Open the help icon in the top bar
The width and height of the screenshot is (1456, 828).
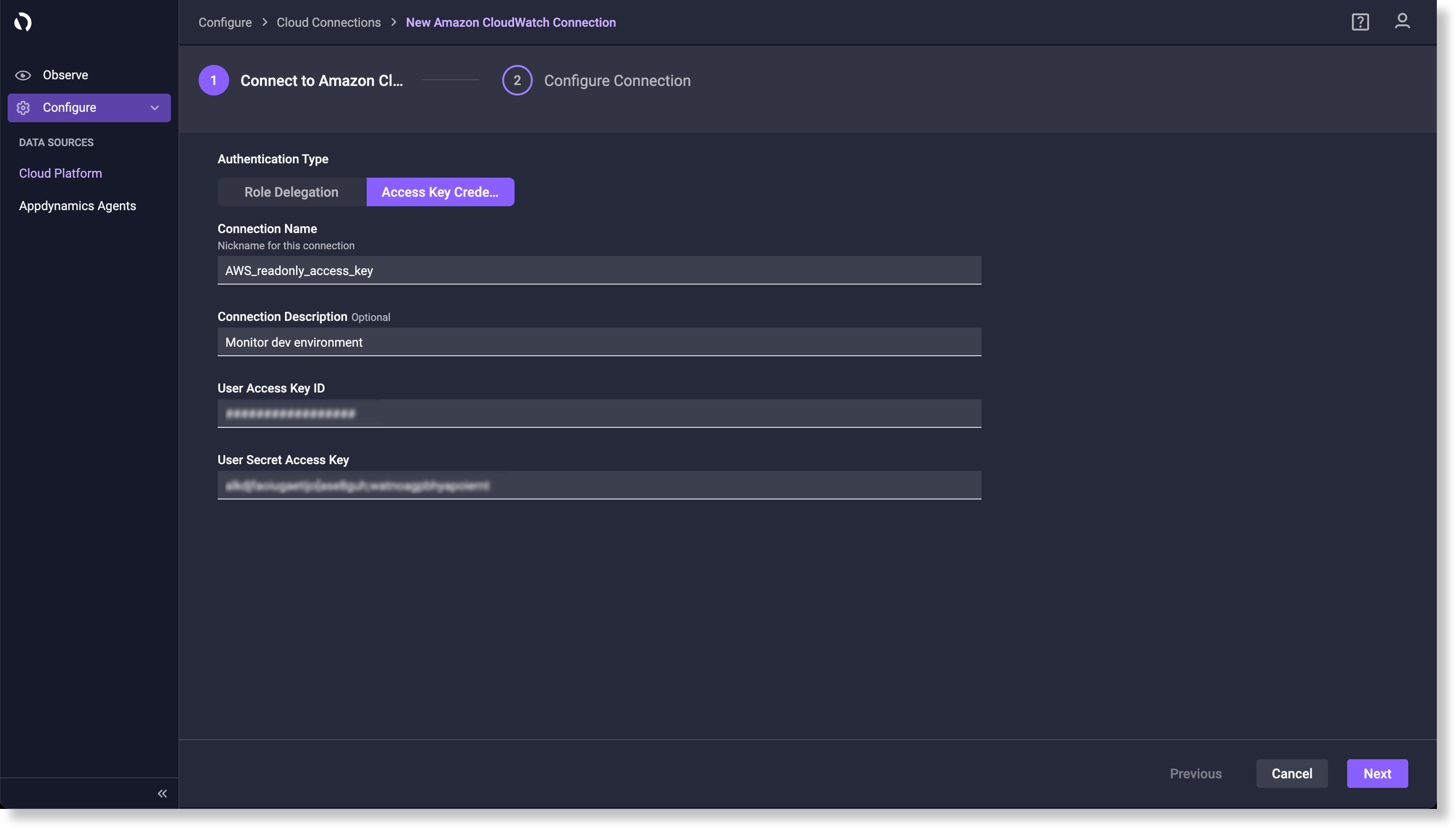(x=1360, y=22)
